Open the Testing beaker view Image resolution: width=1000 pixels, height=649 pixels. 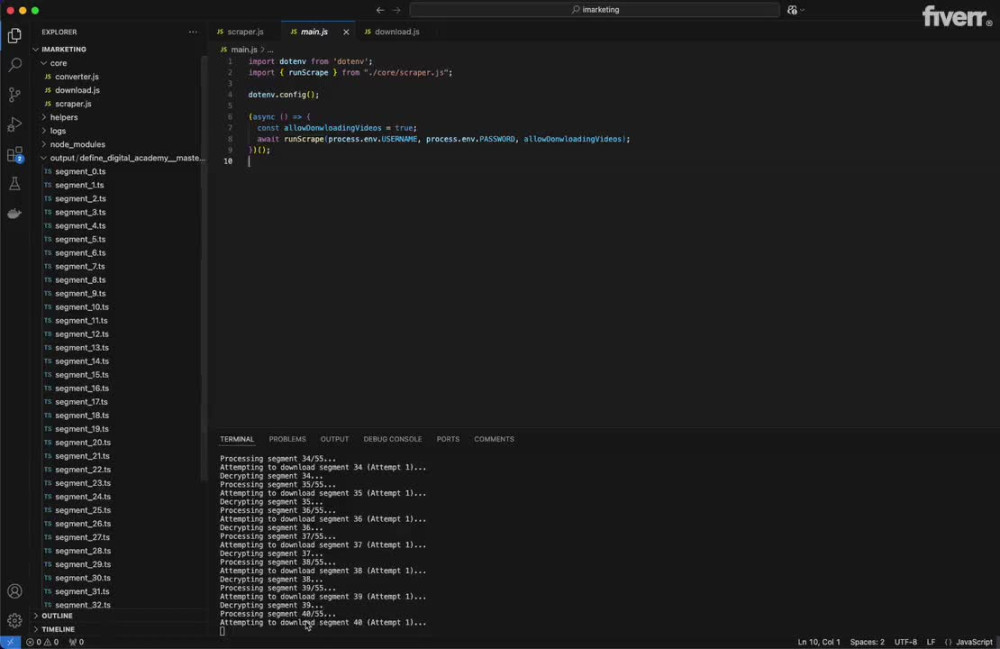click(x=14, y=184)
